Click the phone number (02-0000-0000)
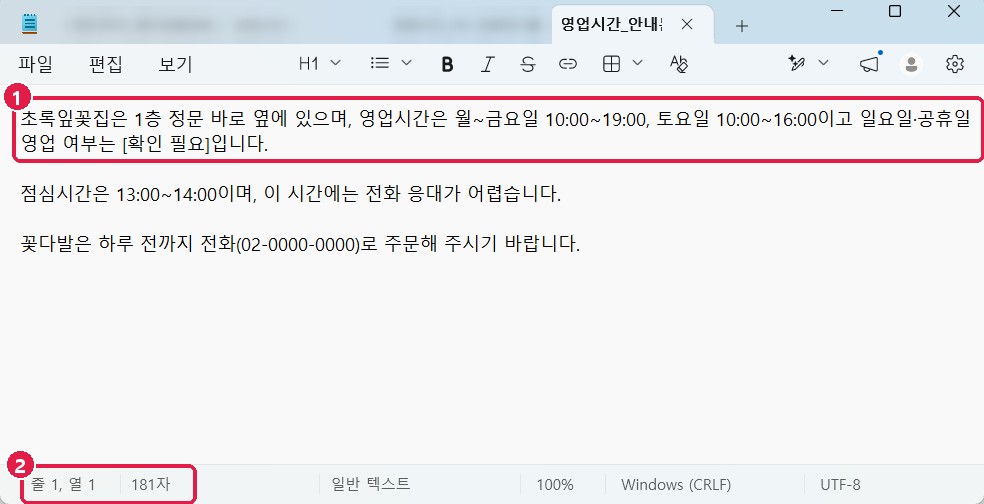Image resolution: width=984 pixels, height=504 pixels. tap(297, 244)
